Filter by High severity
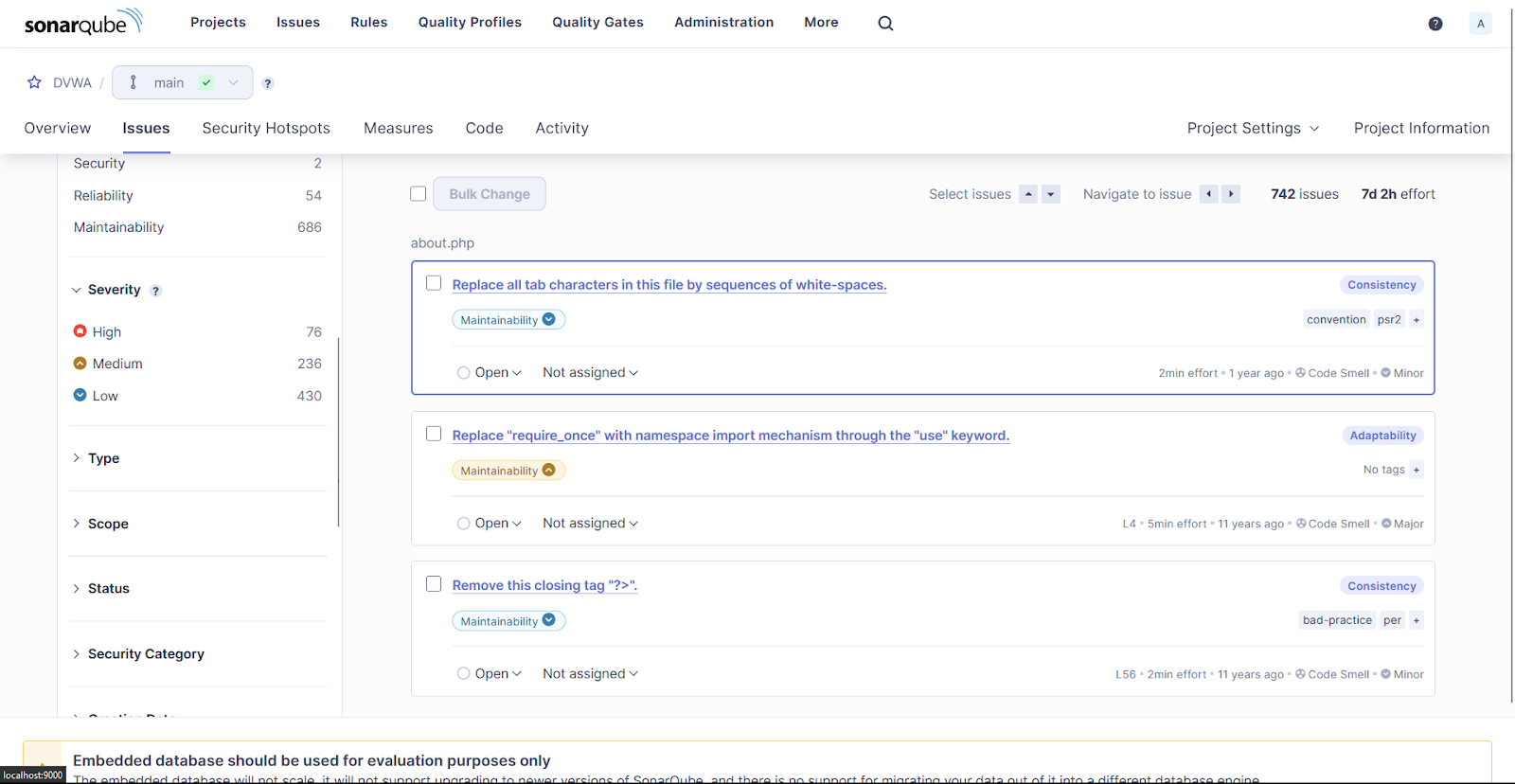The width and height of the screenshot is (1515, 784). pos(107,332)
